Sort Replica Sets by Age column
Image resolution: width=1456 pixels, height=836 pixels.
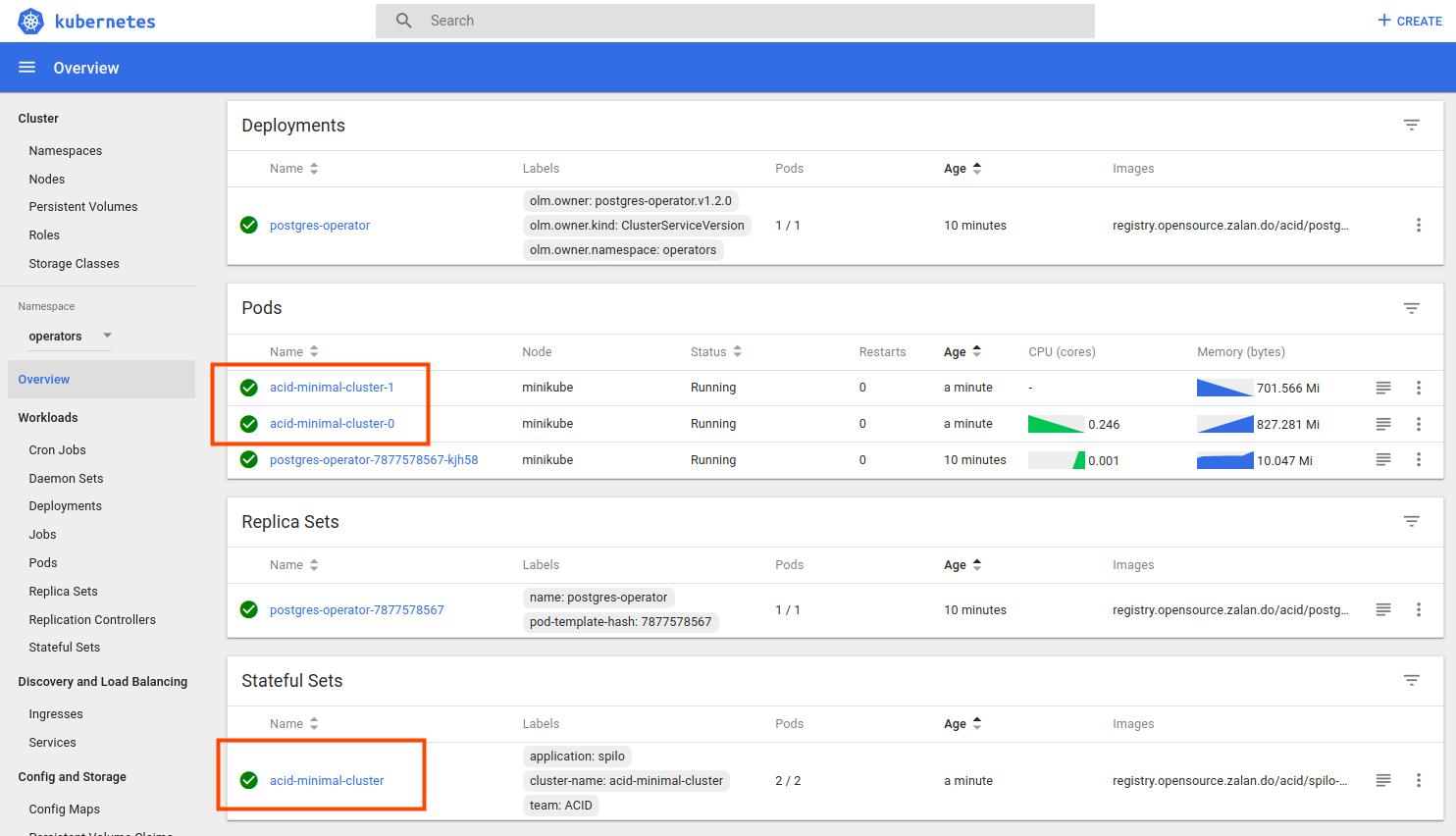[x=962, y=565]
